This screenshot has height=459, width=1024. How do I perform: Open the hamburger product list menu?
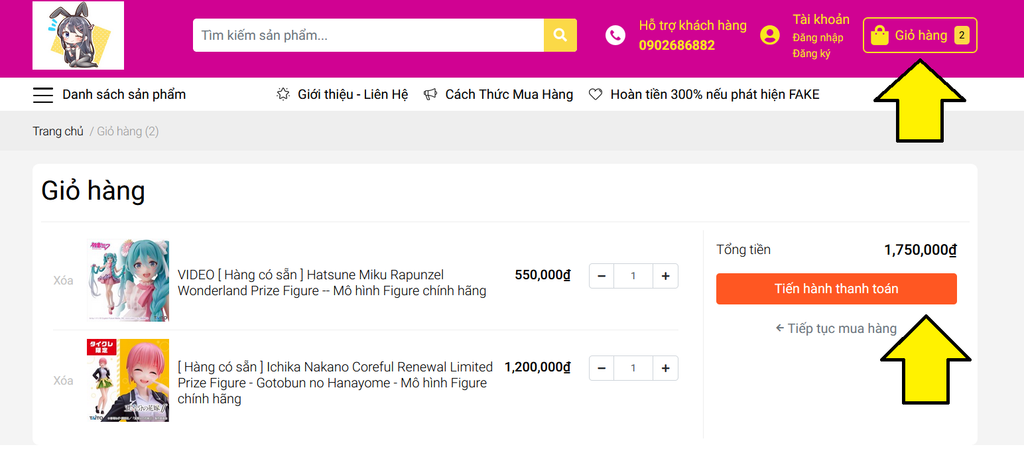click(43, 95)
